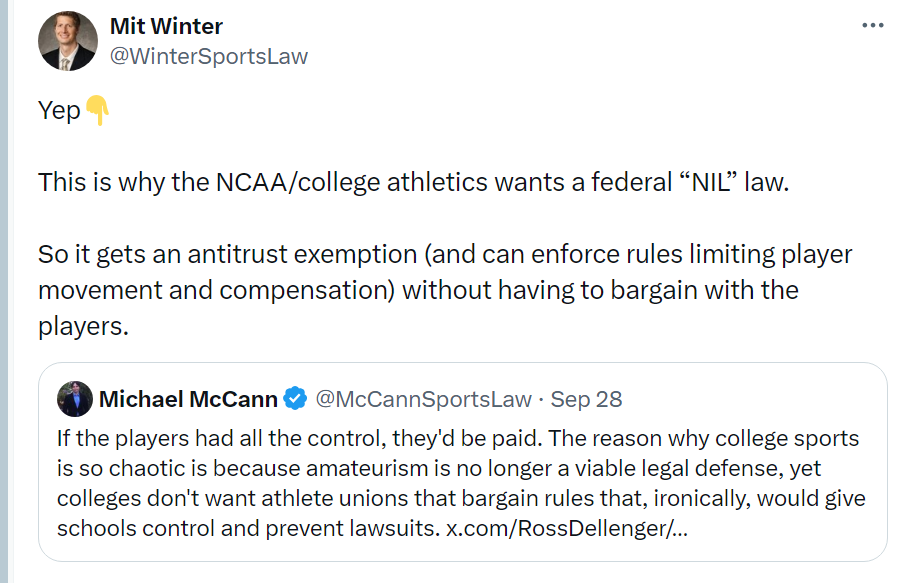Click the word "Yep" in the tweet
The image size is (899, 583).
click(x=59, y=110)
